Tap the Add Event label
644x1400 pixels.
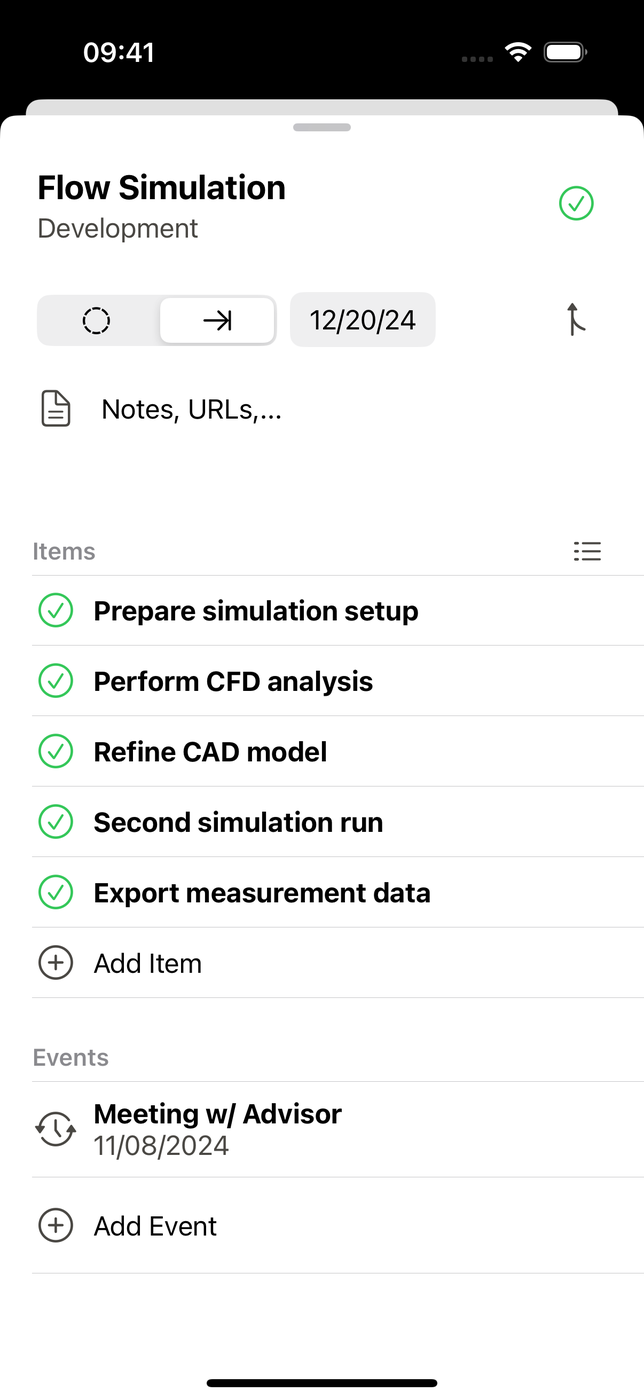tap(155, 1226)
